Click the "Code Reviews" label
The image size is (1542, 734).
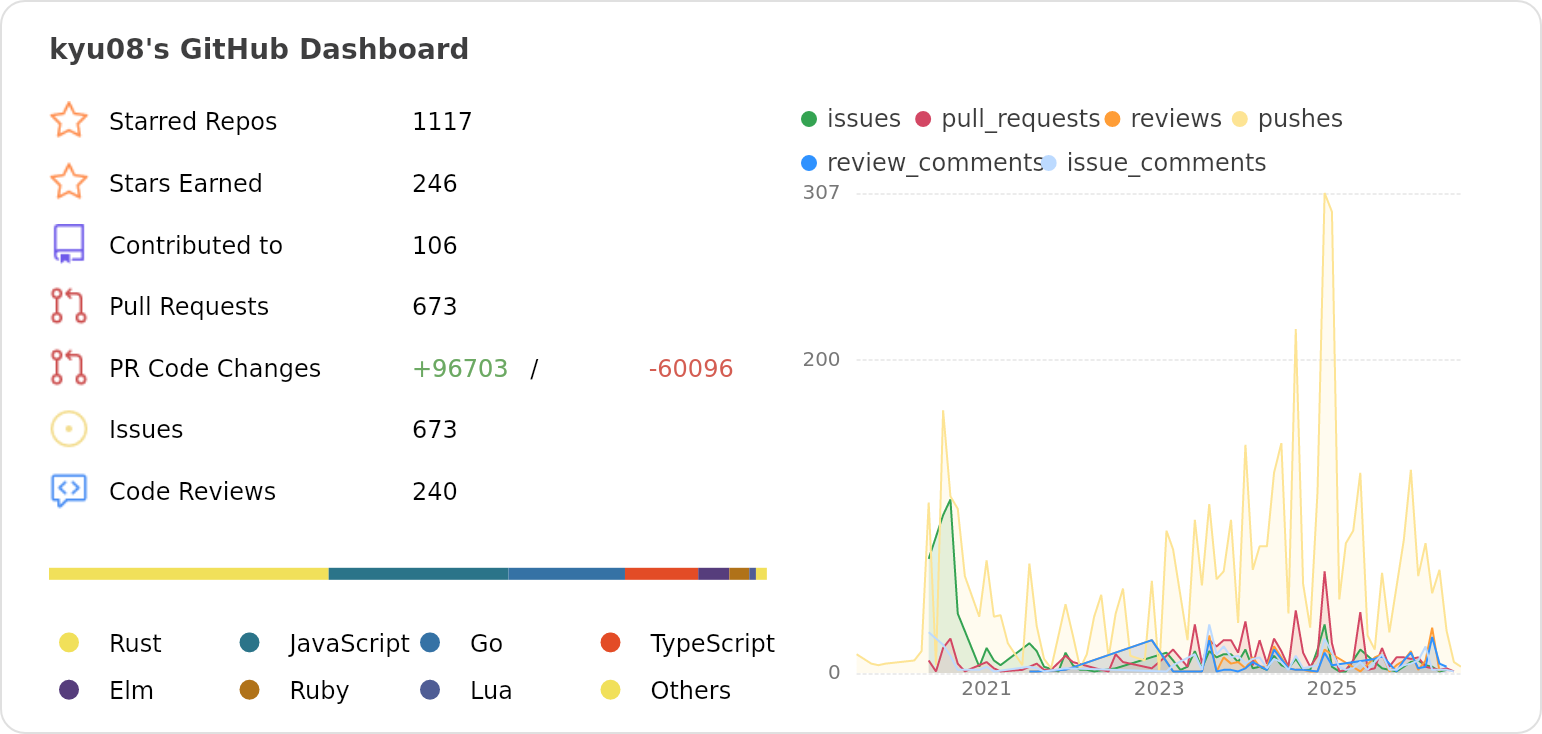point(192,492)
